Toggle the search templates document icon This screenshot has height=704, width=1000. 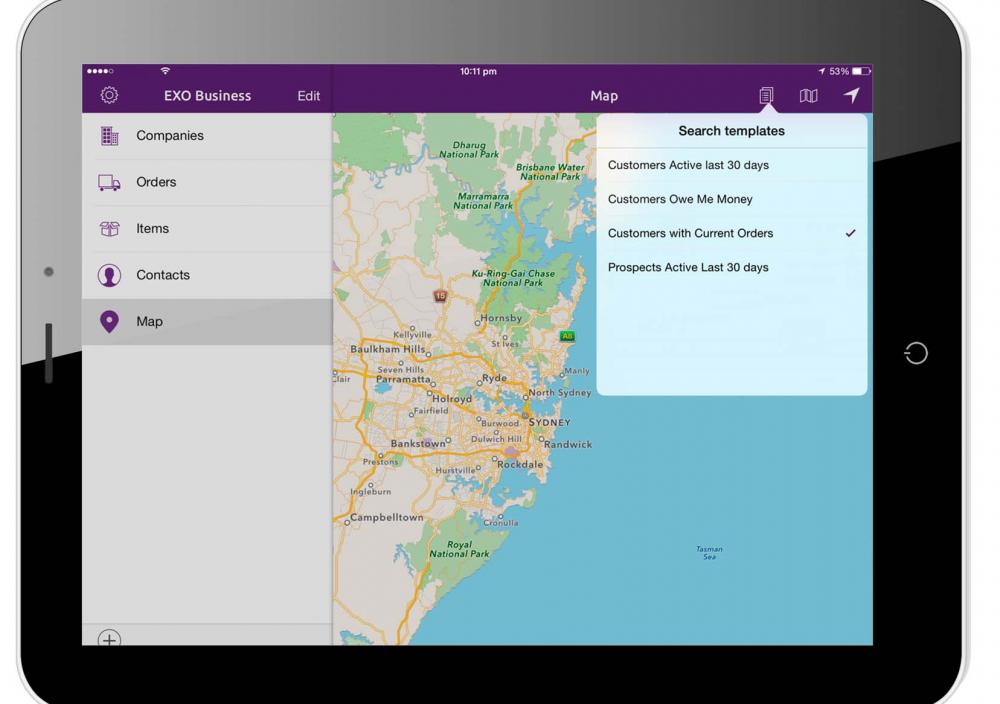pyautogui.click(x=766, y=96)
